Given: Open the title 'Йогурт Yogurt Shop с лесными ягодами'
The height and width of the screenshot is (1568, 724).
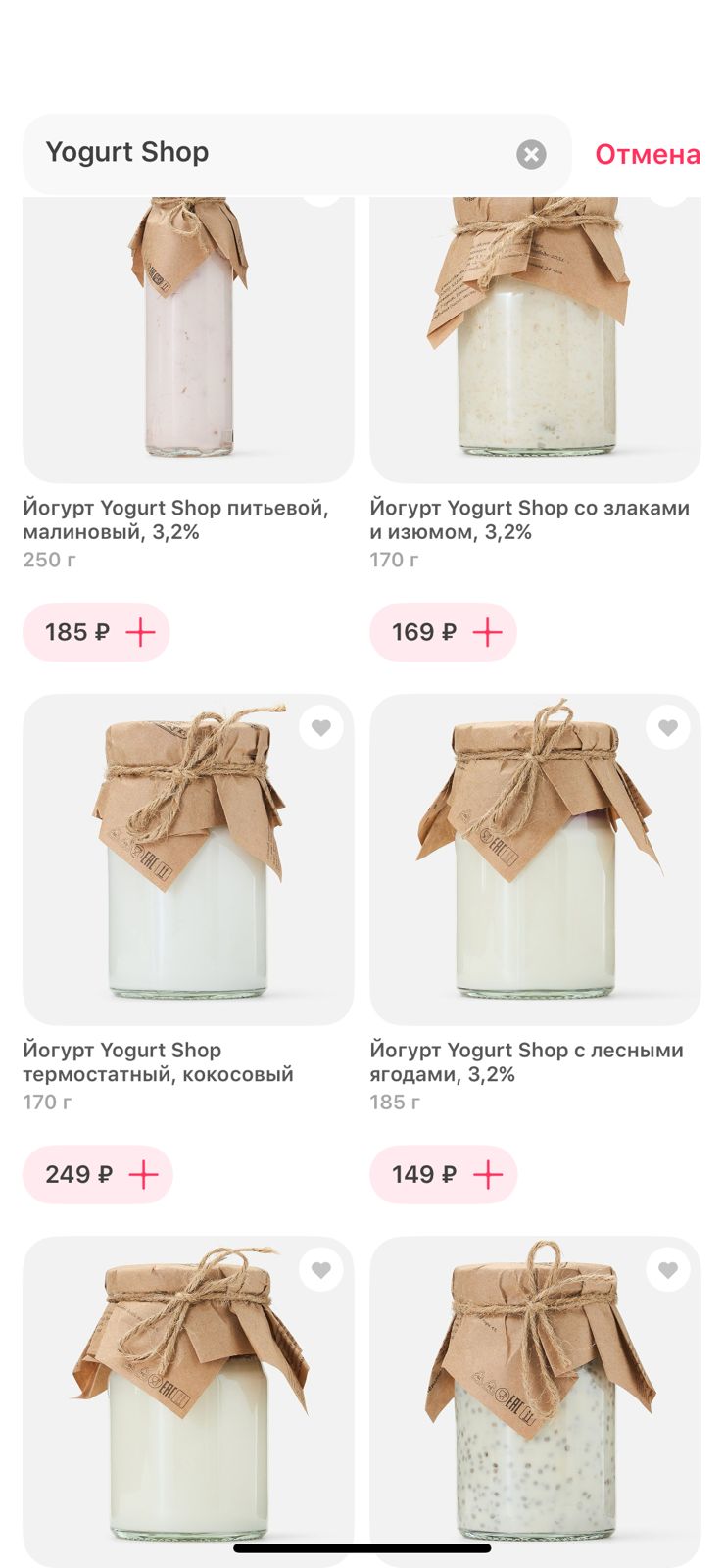Looking at the screenshot, I should point(526,1061).
